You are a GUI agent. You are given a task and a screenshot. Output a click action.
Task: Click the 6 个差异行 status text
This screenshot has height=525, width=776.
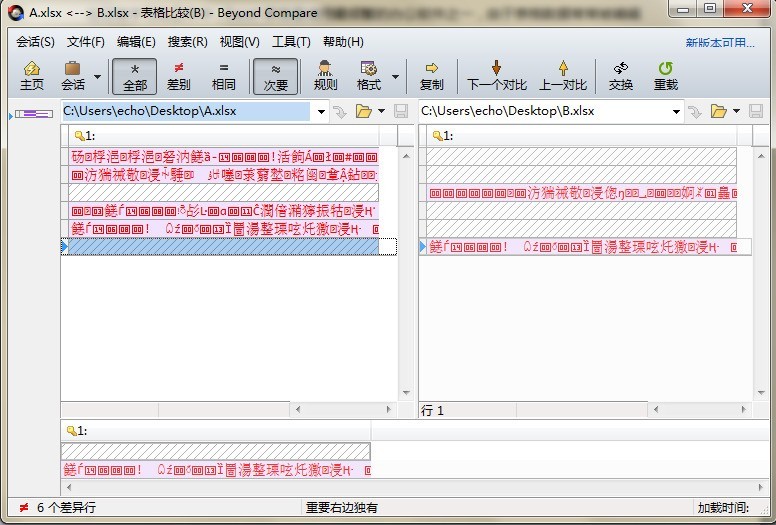click(x=66, y=508)
